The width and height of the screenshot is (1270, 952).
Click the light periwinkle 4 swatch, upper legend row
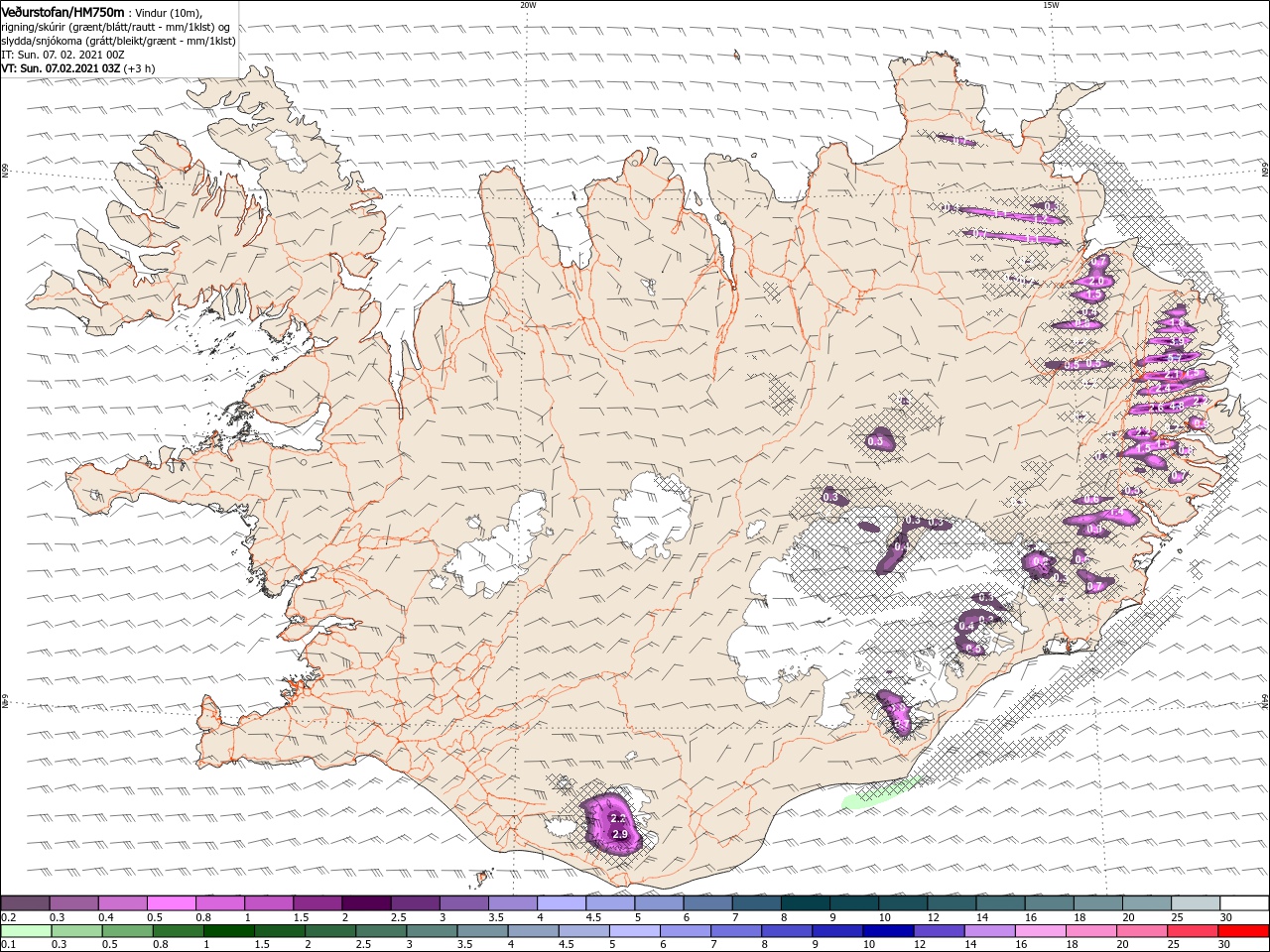tap(561, 902)
